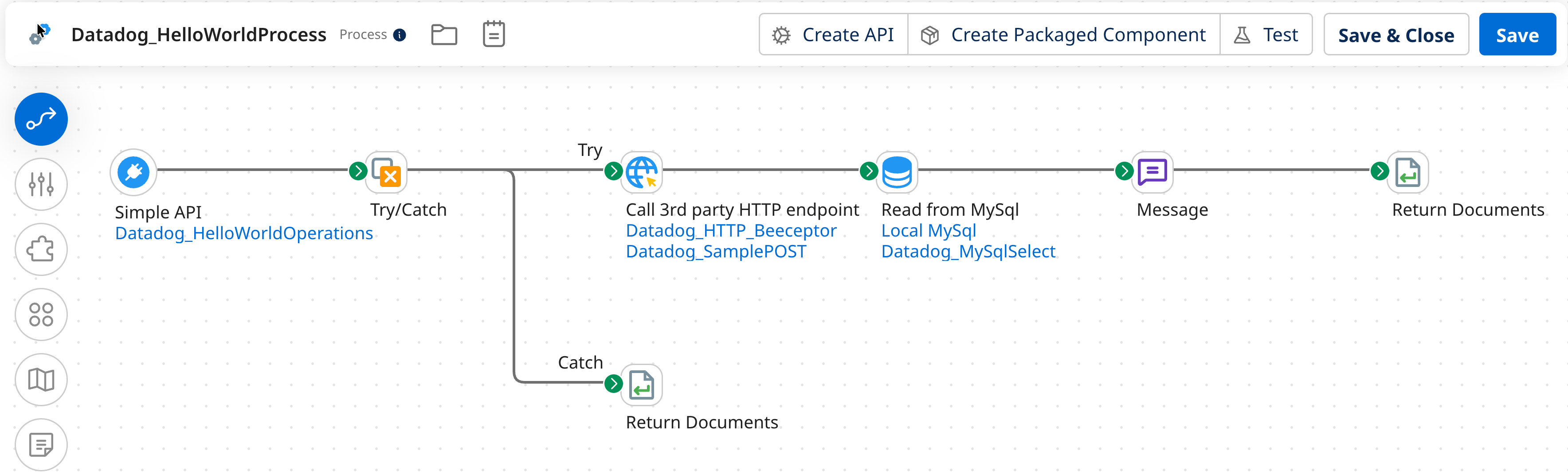Click the Call 3rd party HTTP endpoint globe icon
This screenshot has width=1568, height=474.
coord(642,172)
